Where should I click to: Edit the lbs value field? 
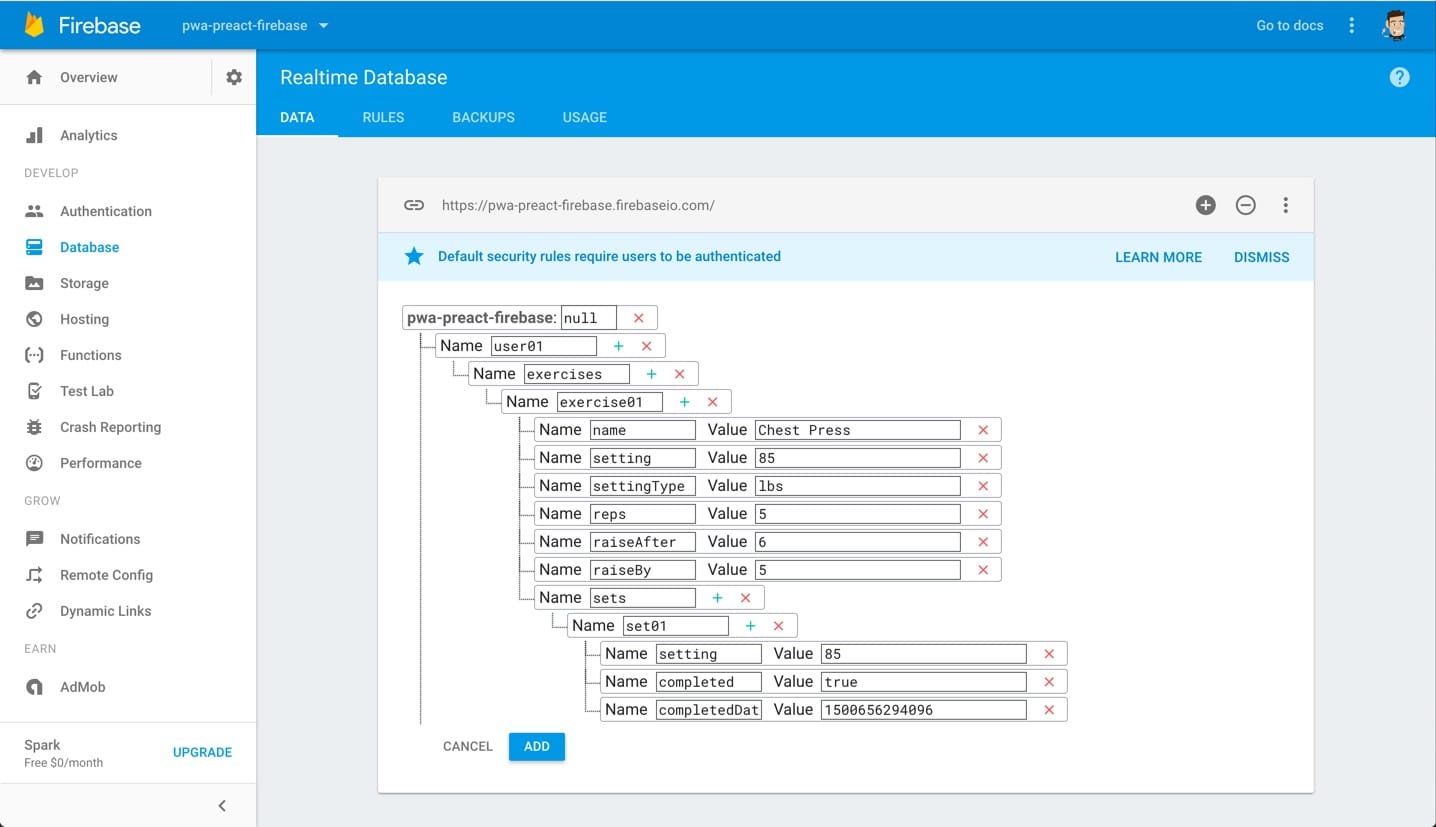point(858,486)
